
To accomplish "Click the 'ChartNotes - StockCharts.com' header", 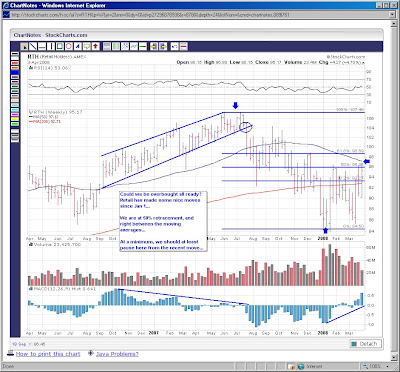I will pyautogui.click(x=51, y=35).
